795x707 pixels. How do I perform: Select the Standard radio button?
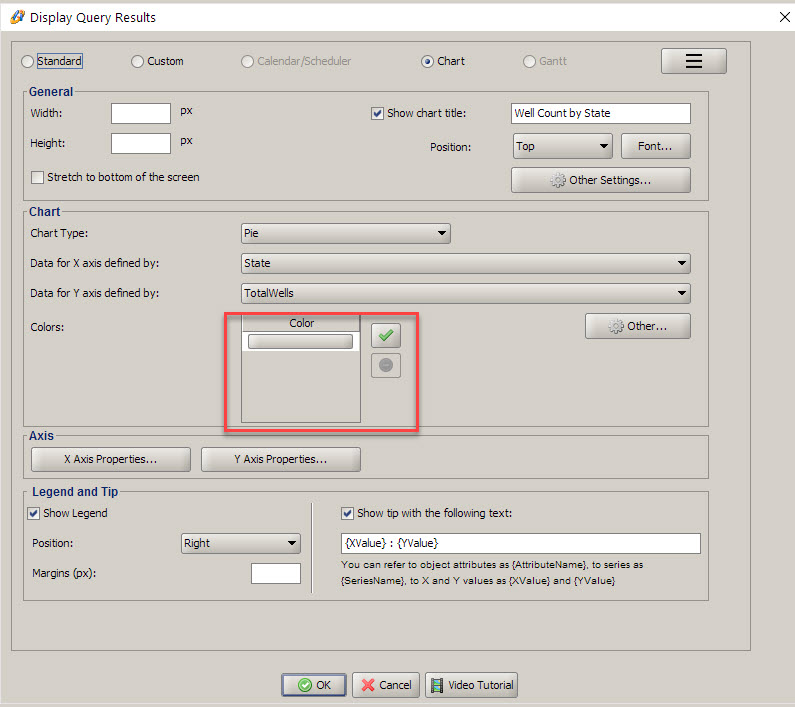[27, 61]
